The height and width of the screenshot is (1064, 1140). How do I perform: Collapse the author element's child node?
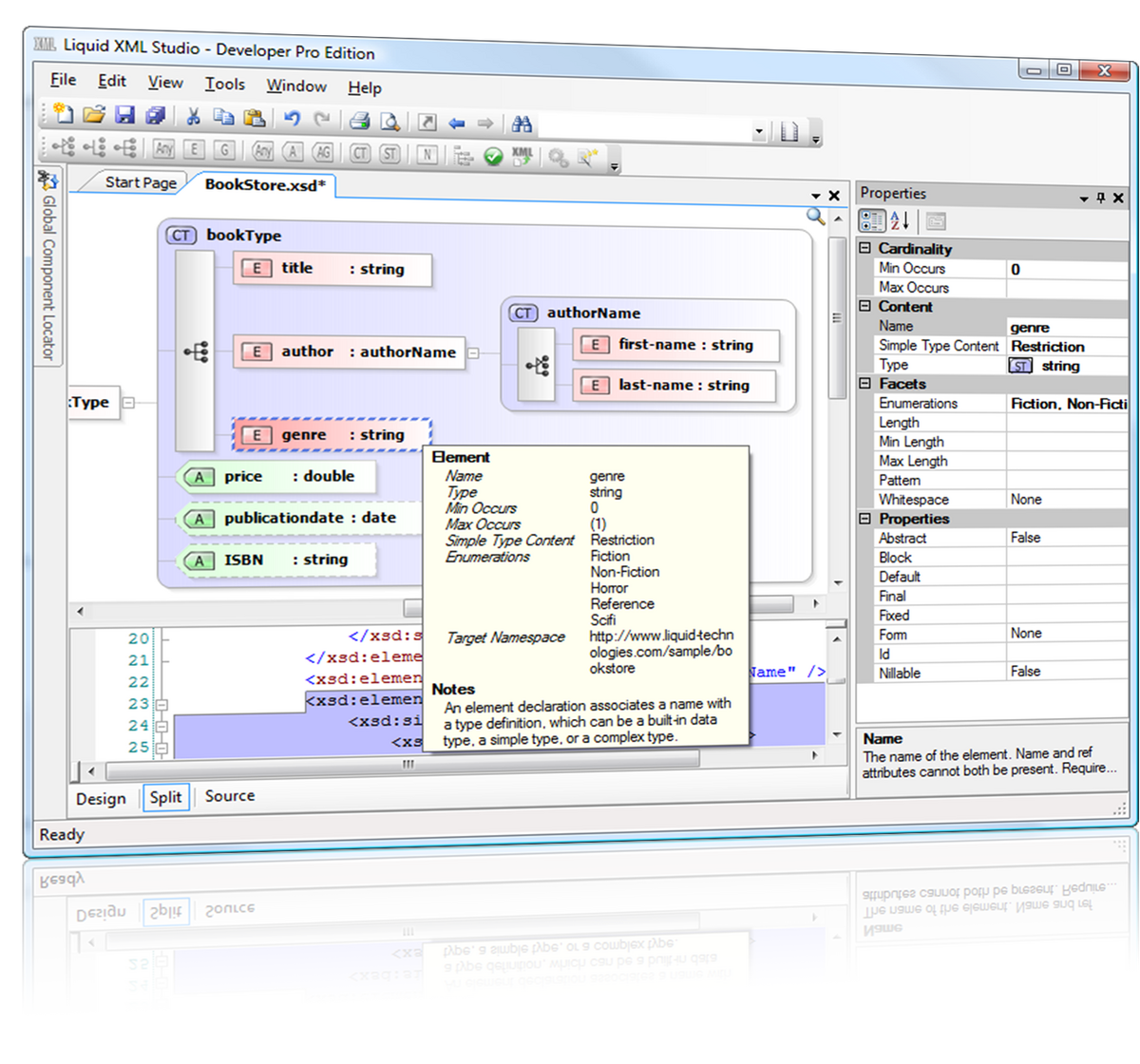[x=473, y=352]
